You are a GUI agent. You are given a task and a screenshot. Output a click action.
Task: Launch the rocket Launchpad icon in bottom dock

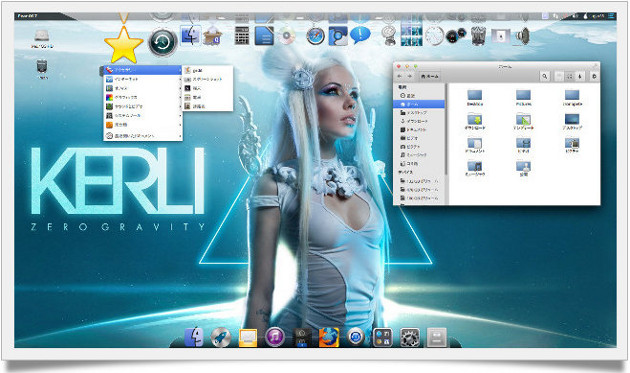tap(221, 337)
